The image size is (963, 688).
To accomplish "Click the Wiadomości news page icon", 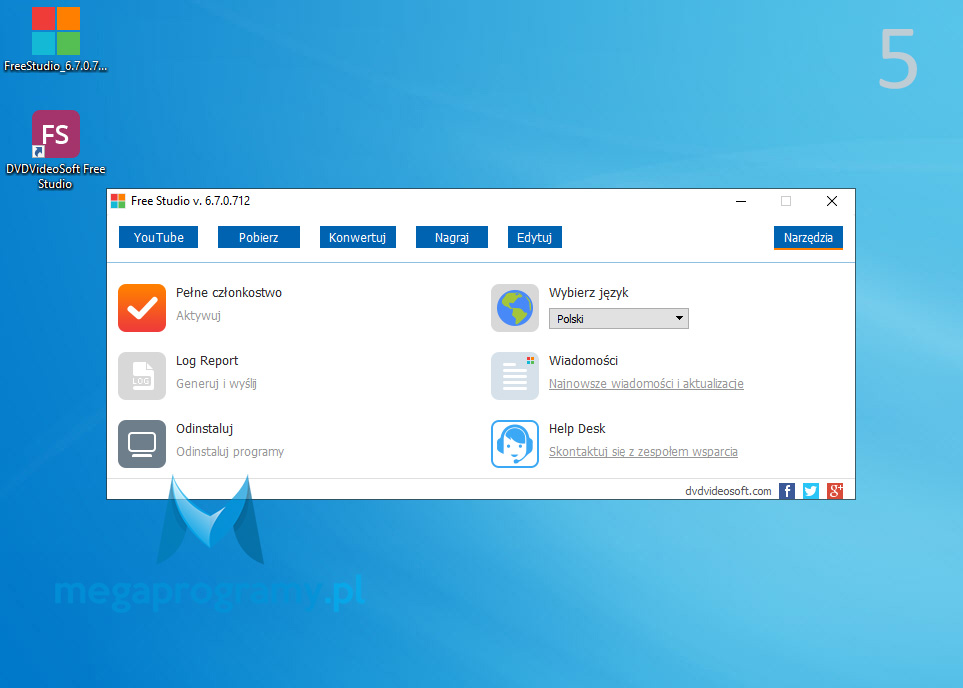I will click(515, 376).
